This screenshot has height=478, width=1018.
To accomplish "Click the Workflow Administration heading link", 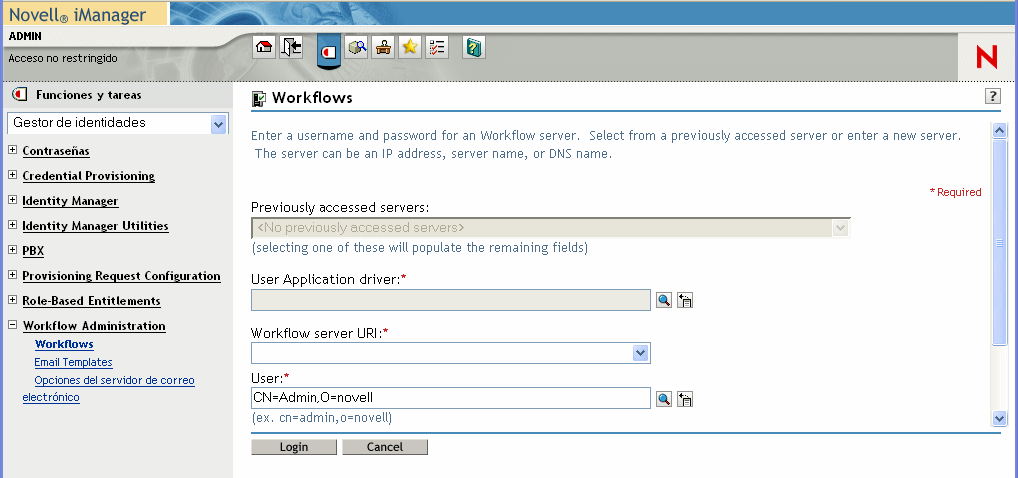I will click(94, 326).
